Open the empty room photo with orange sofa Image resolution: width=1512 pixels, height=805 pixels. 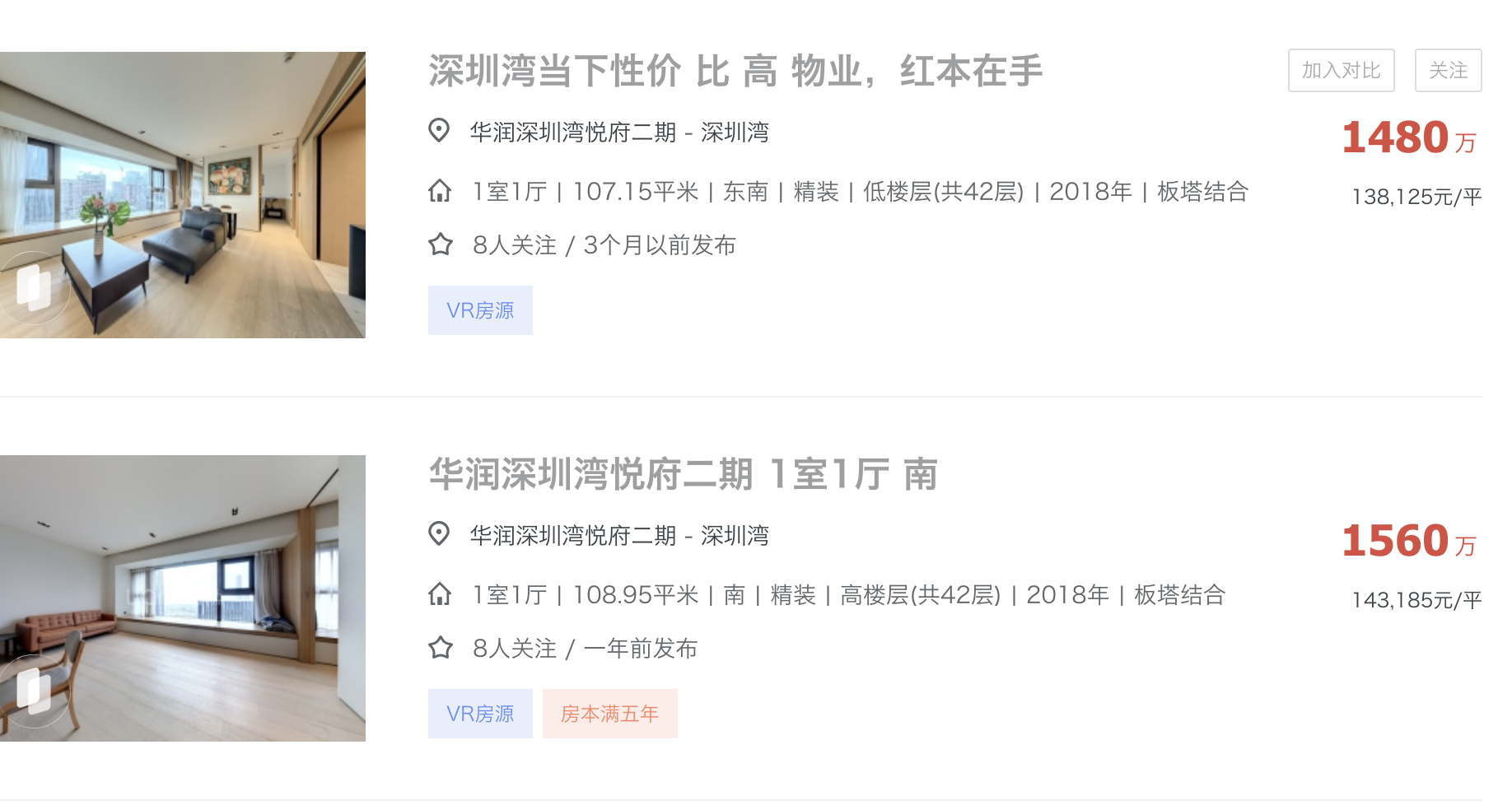[183, 598]
